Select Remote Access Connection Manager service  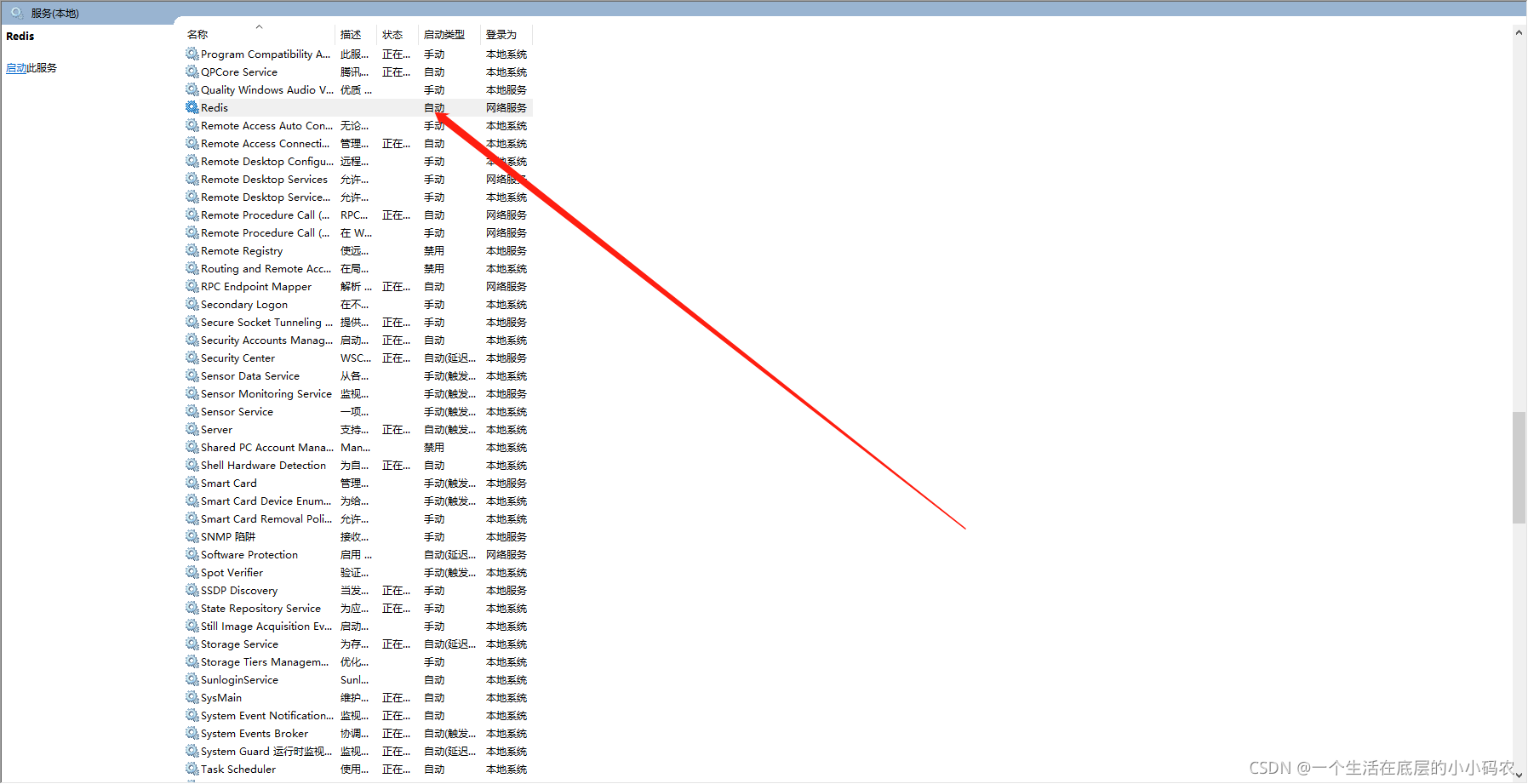click(358, 143)
